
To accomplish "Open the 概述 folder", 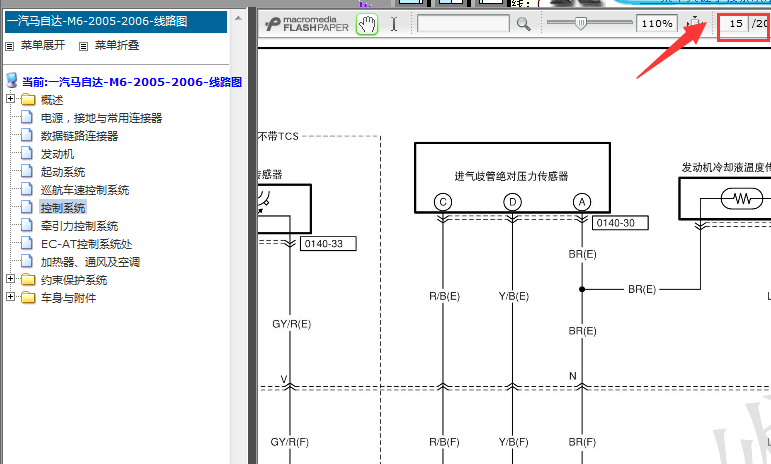I will coord(52,100).
